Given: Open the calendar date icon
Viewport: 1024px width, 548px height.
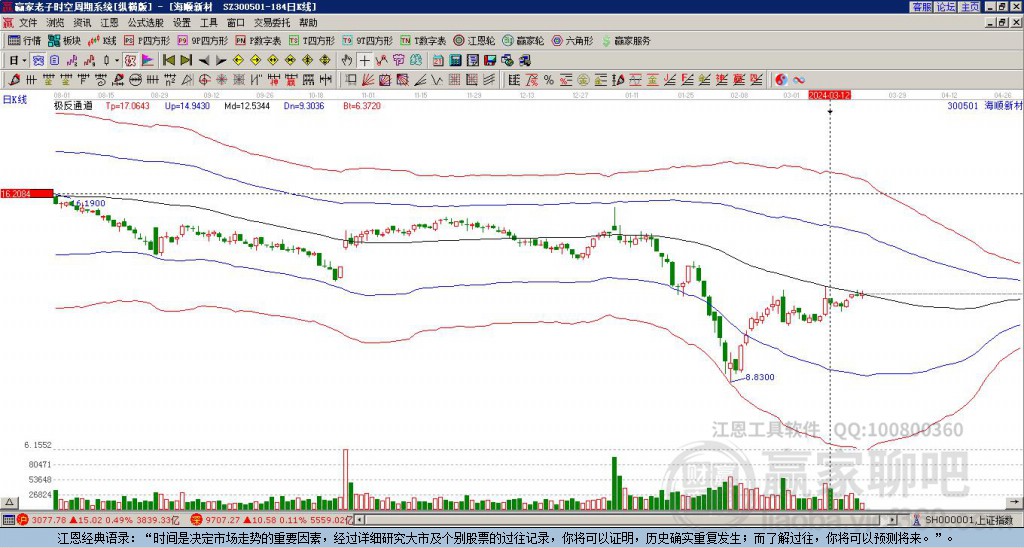Looking at the screenshot, I should click(438, 61).
